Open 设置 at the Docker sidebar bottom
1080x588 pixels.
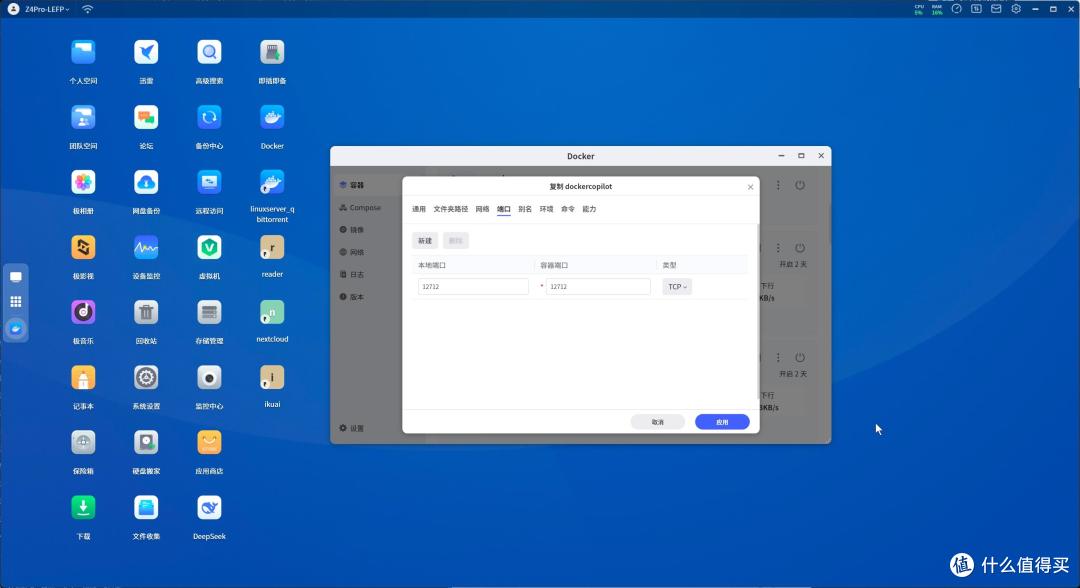point(351,428)
